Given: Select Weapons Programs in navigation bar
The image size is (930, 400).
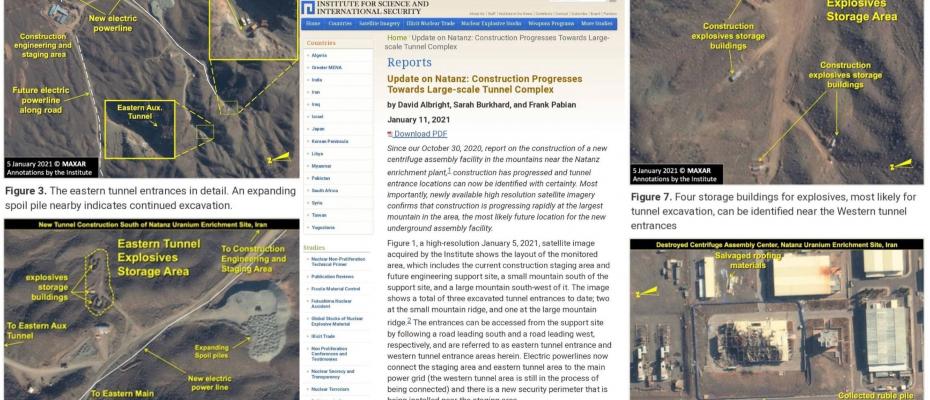Looking at the screenshot, I should [551, 24].
